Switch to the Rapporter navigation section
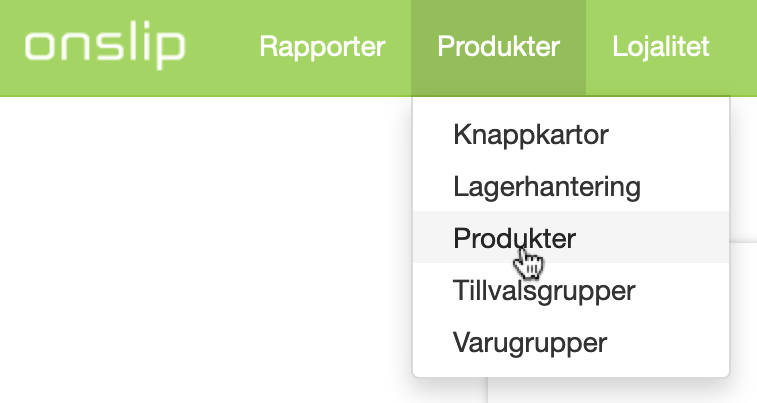757x403 pixels. click(322, 47)
